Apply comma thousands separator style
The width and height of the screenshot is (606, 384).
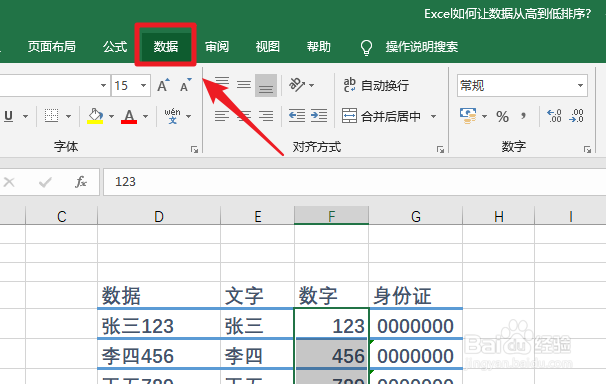pos(523,116)
